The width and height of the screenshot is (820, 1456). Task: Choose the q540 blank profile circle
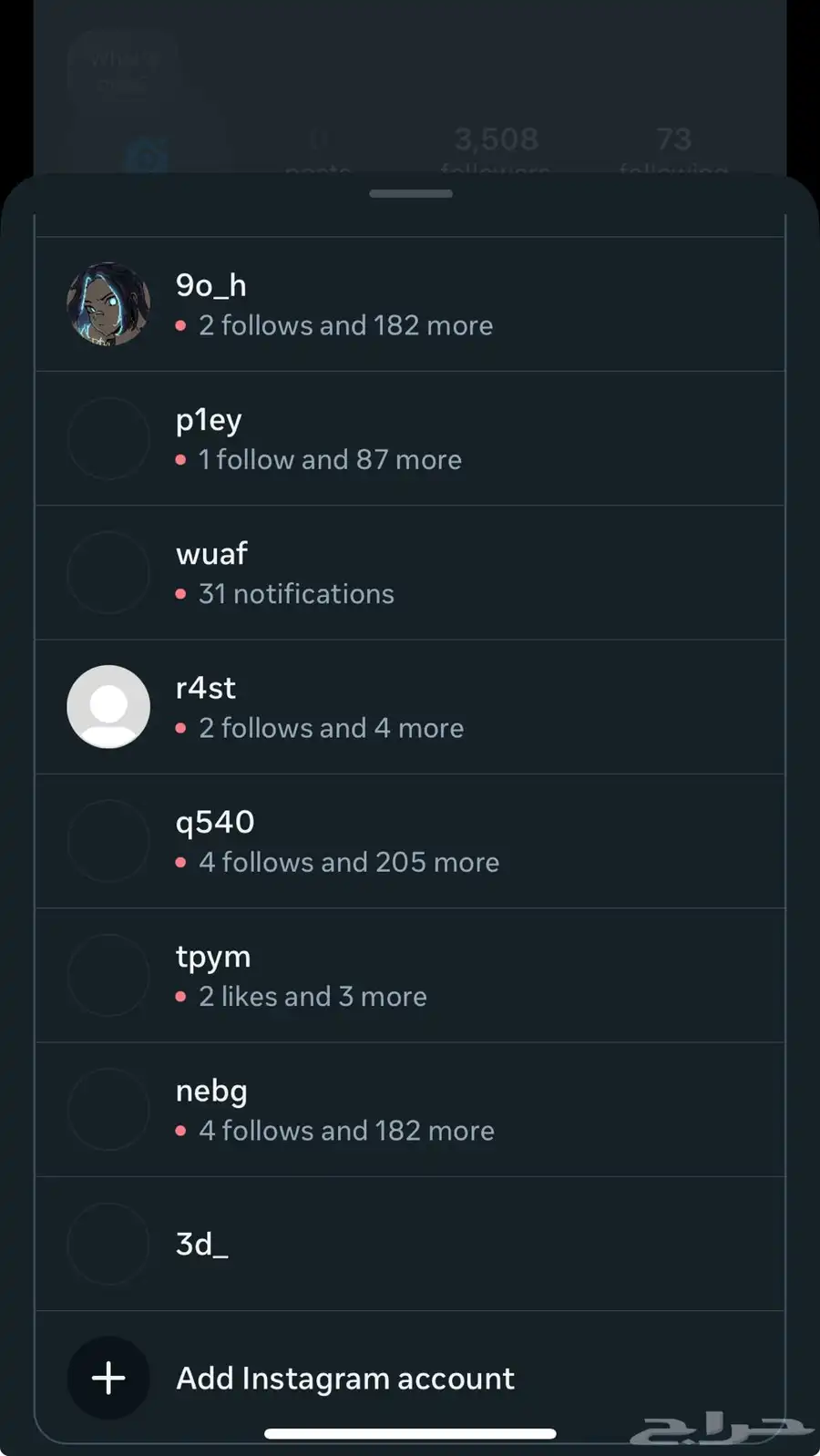tap(108, 841)
